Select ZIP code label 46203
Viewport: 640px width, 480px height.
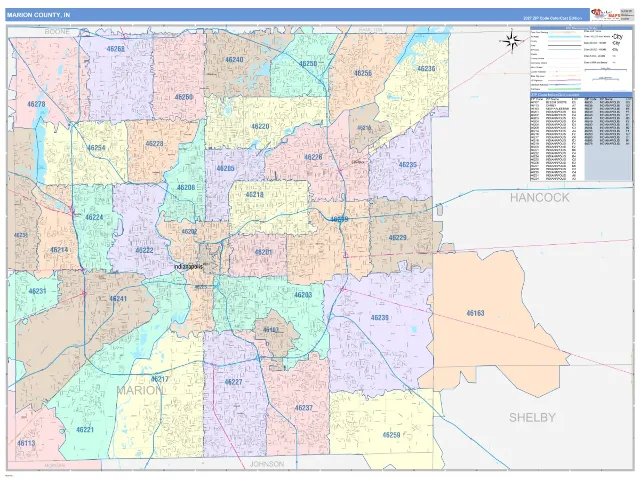tap(303, 295)
